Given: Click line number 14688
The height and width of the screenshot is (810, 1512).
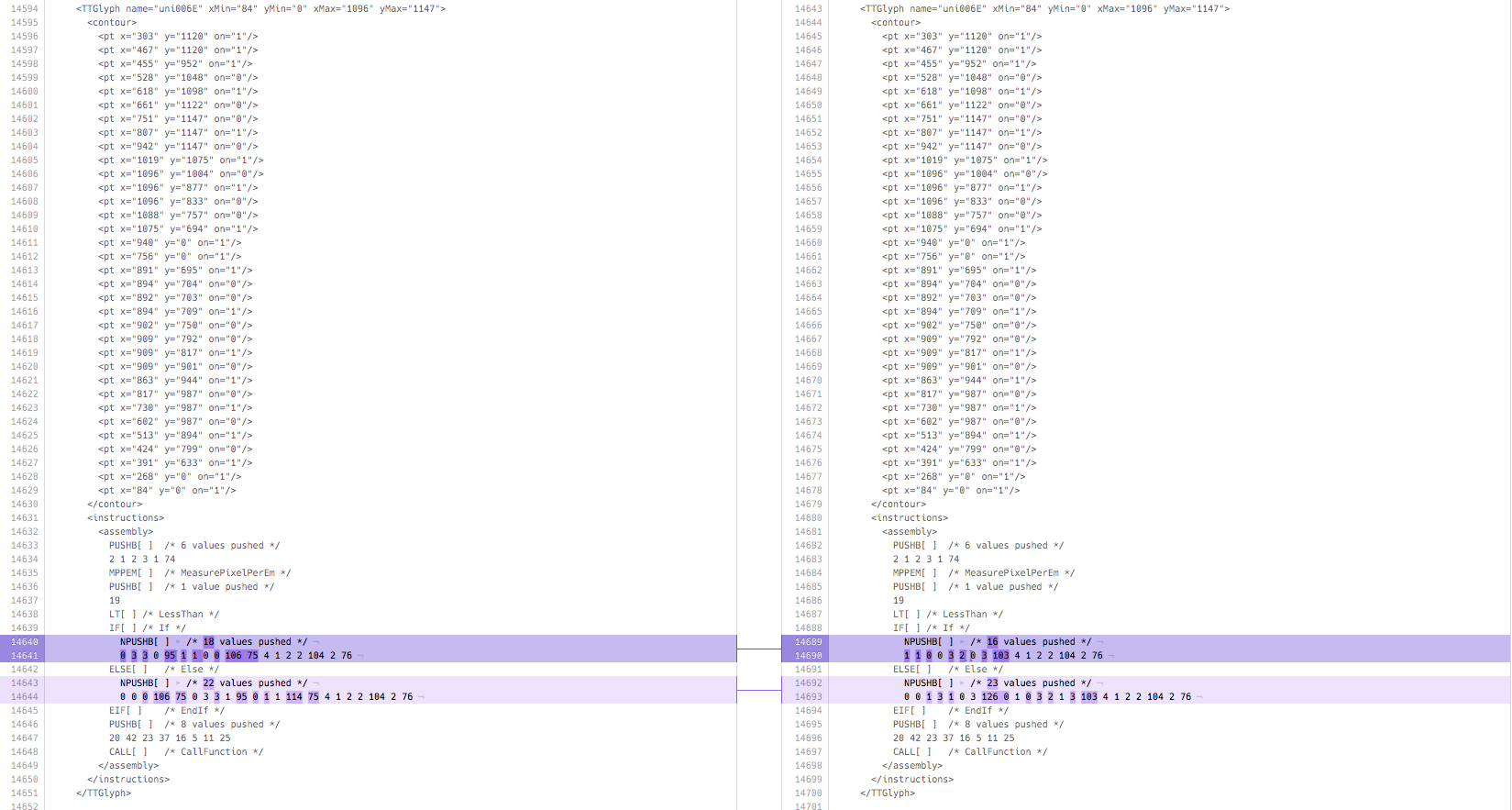Looking at the screenshot, I should [809, 628].
